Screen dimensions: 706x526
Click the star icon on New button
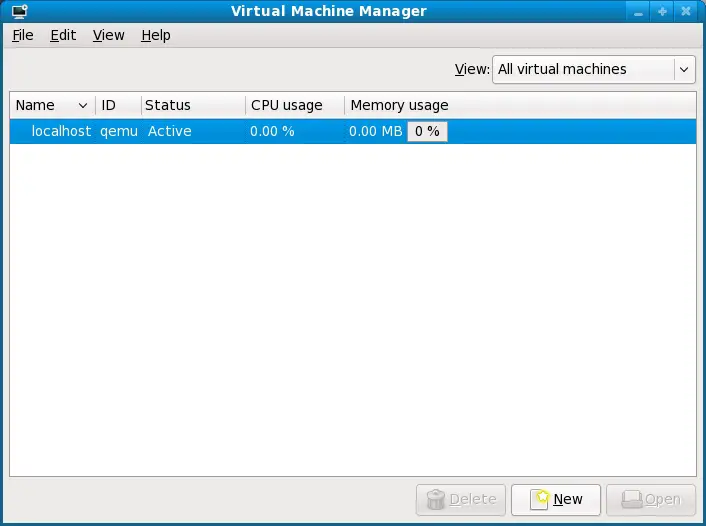click(x=541, y=498)
